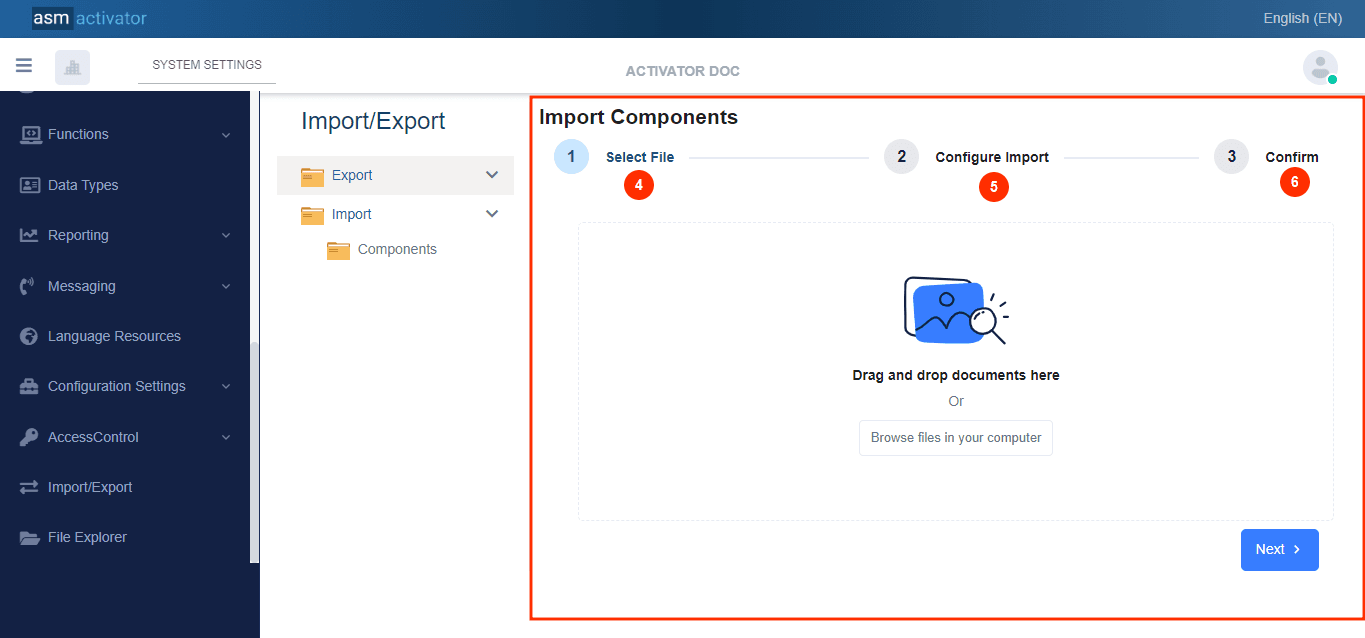Open Messaging in the sidebar
The height and width of the screenshot is (638, 1365).
82,286
